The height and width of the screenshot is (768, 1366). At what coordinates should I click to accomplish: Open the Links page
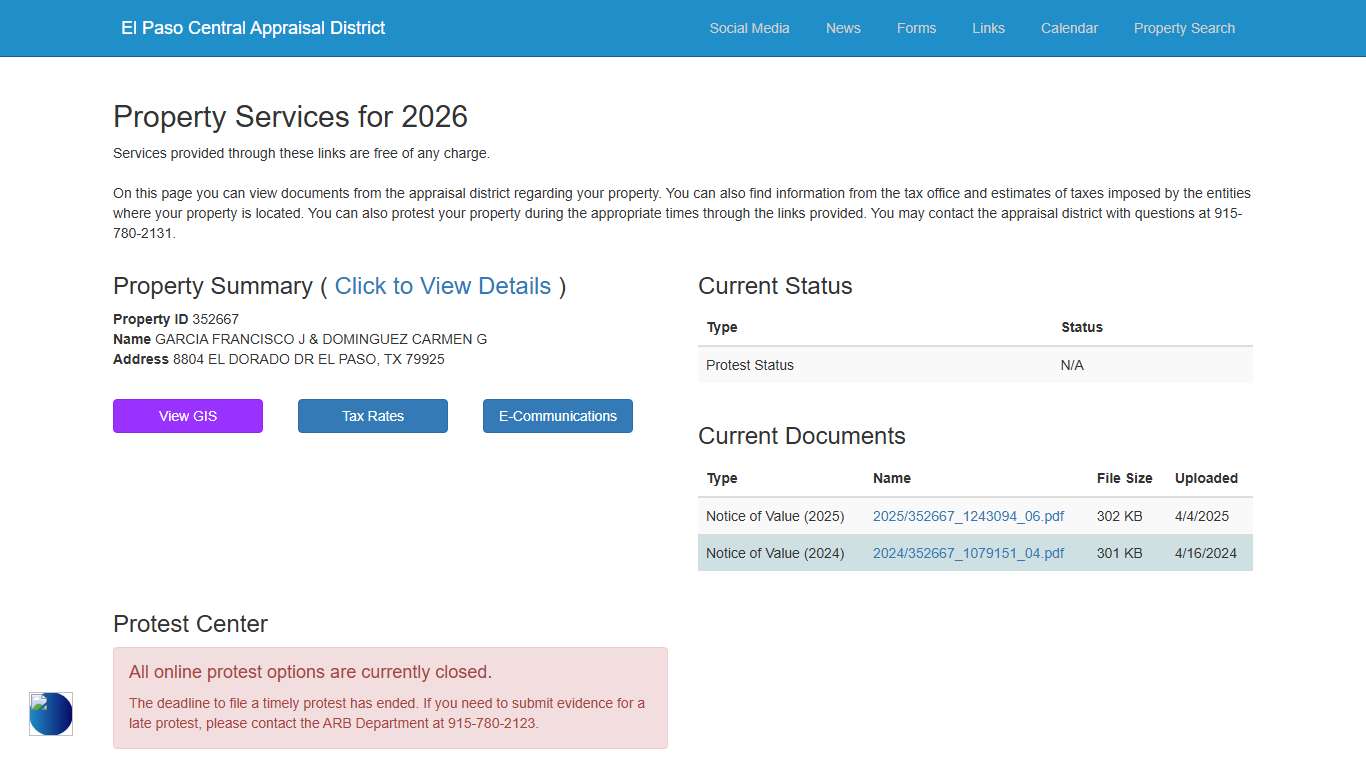point(988,28)
